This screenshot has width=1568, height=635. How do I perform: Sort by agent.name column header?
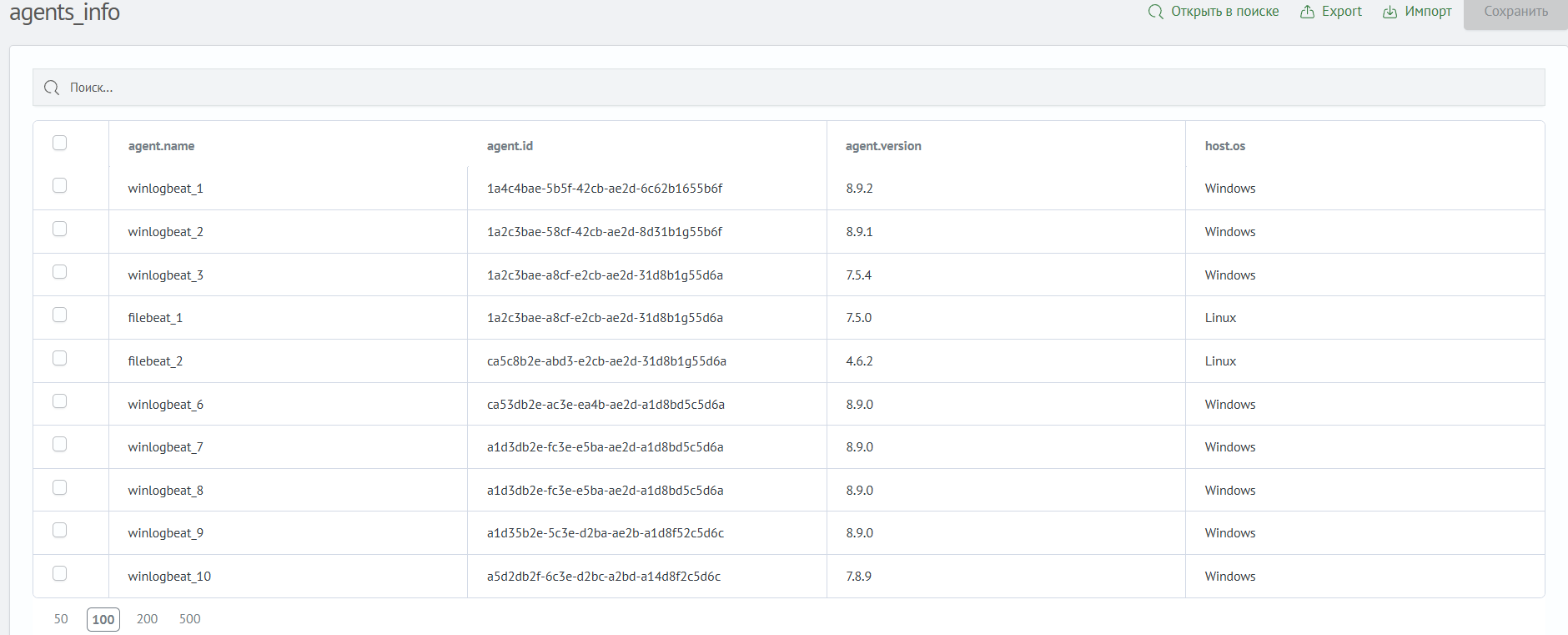coord(161,146)
